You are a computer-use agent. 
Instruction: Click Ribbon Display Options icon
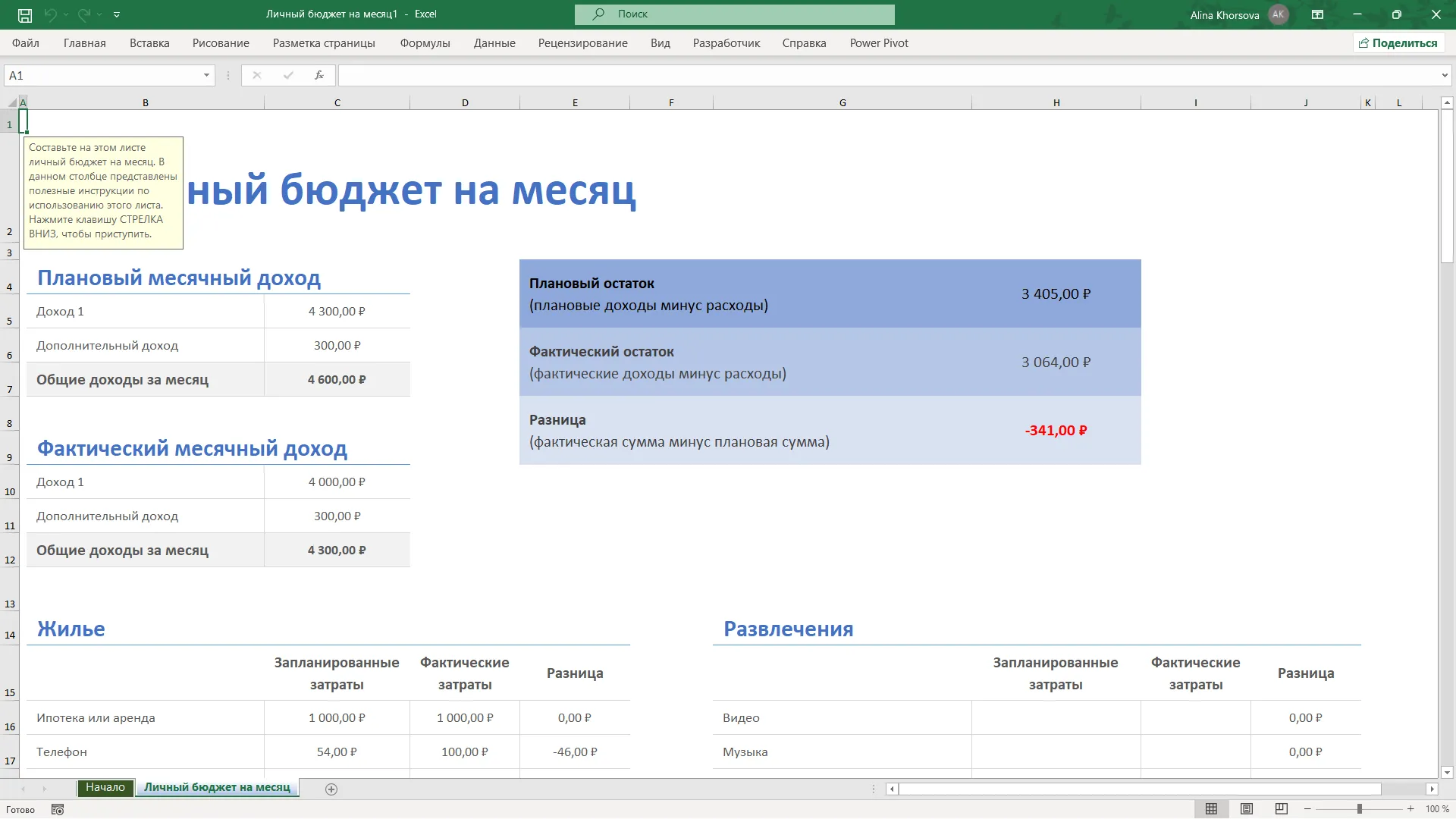tap(1318, 14)
